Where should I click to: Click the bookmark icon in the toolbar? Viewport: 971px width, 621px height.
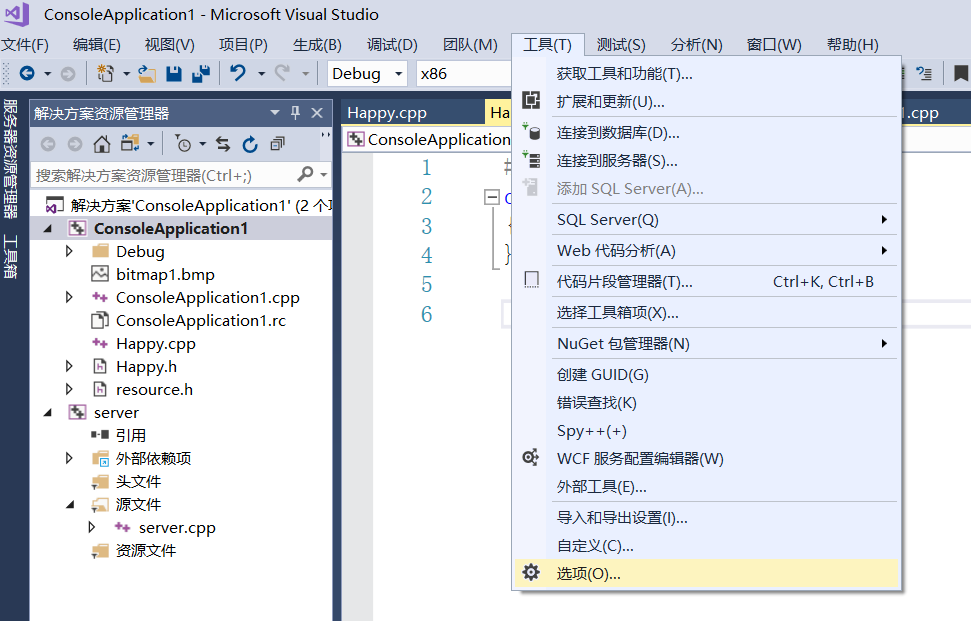pos(960,74)
